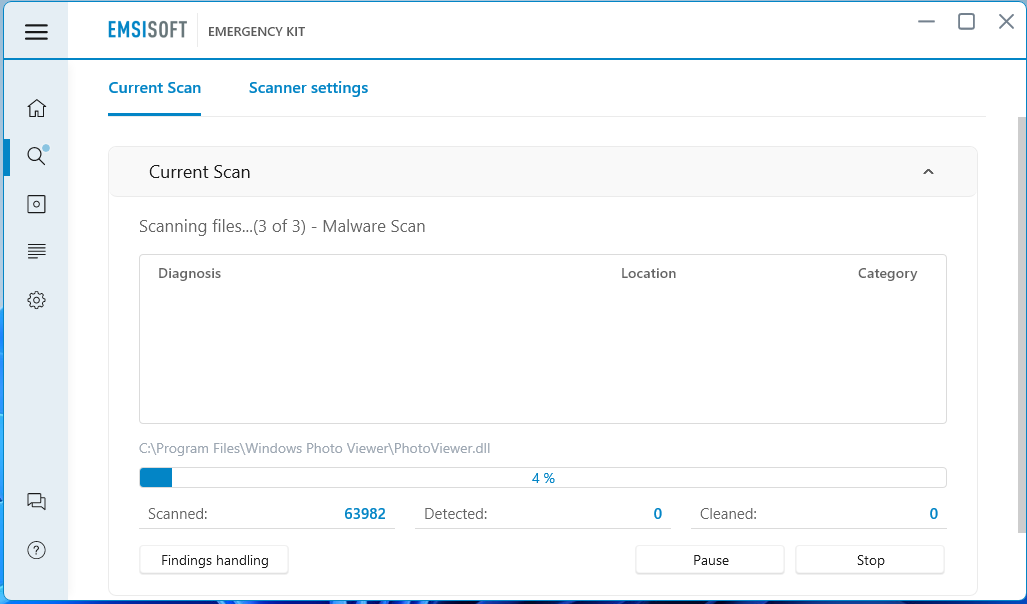Image resolution: width=1027 pixels, height=604 pixels.
Task: Sort results by Diagnosis column
Action: (189, 273)
